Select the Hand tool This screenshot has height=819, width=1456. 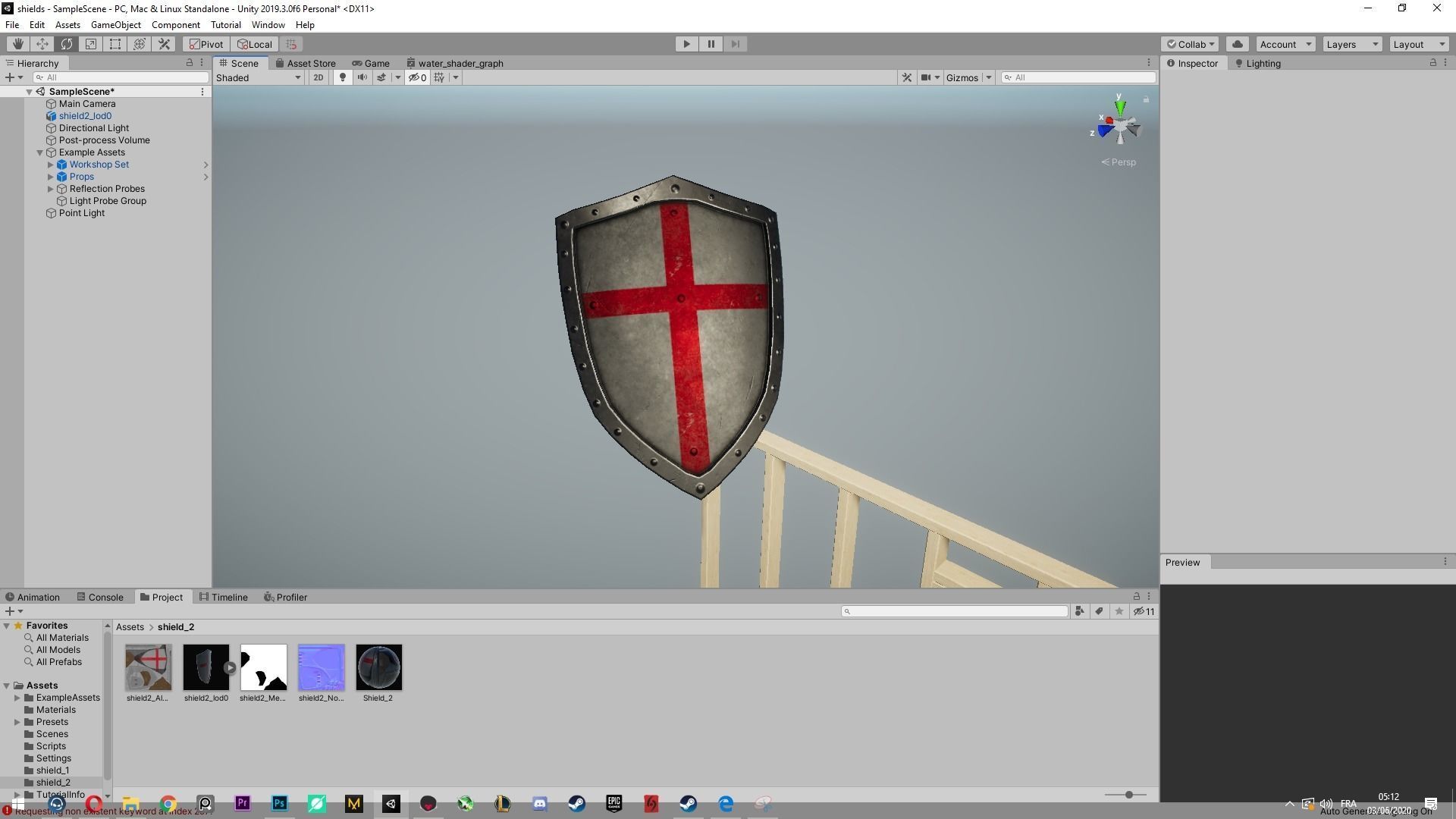pos(17,44)
